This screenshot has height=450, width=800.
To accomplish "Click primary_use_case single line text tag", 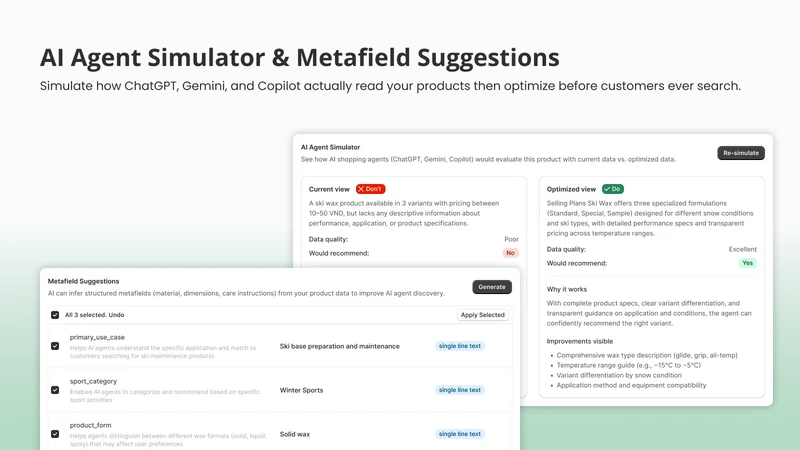I will pos(460,346).
